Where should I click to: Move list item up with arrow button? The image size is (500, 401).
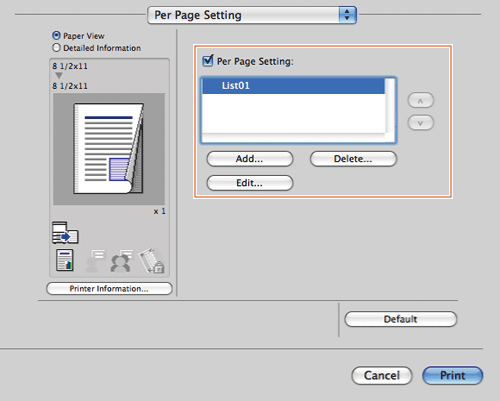pyautogui.click(x=421, y=100)
